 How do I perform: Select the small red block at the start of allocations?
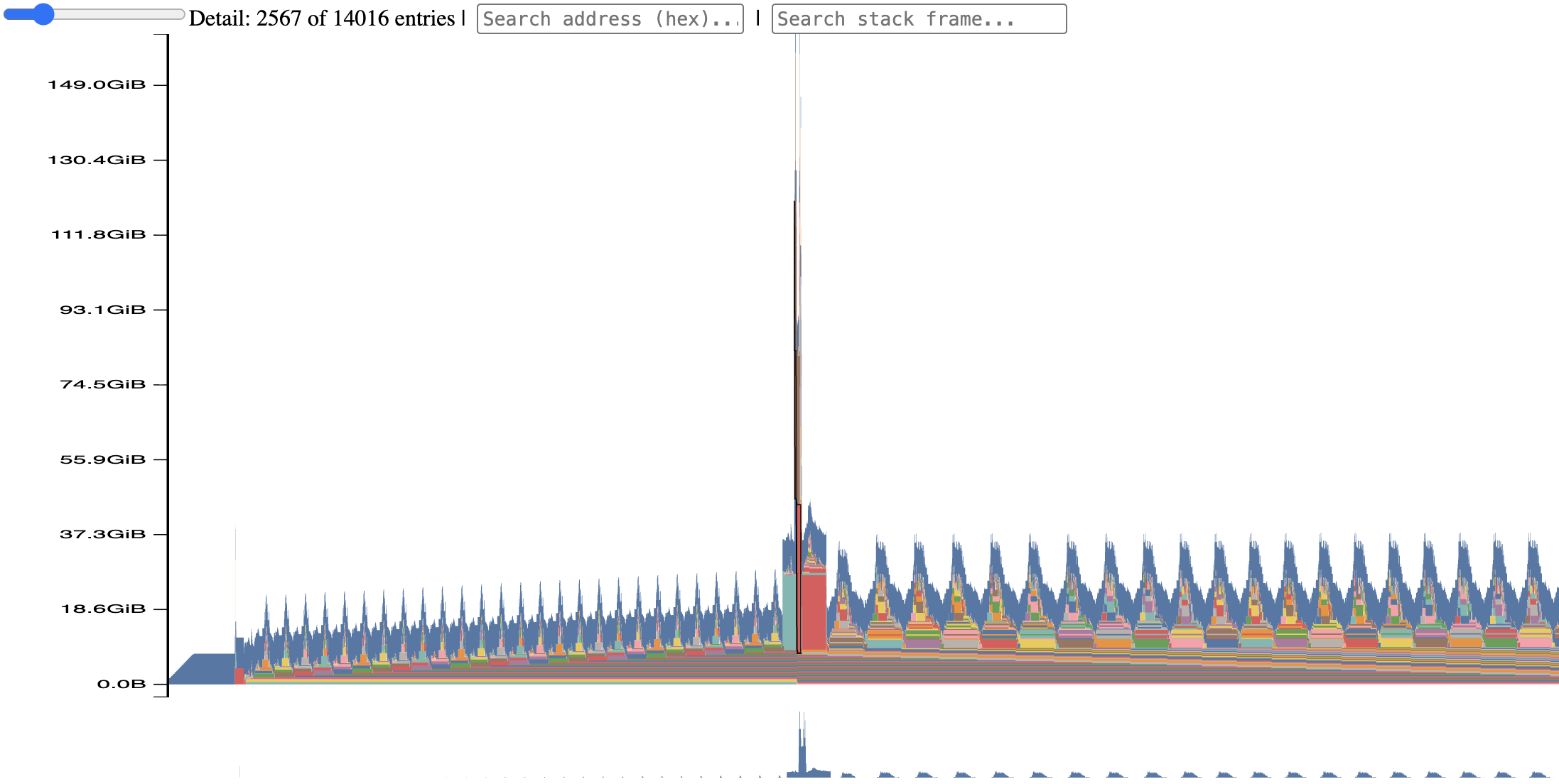coord(239,676)
